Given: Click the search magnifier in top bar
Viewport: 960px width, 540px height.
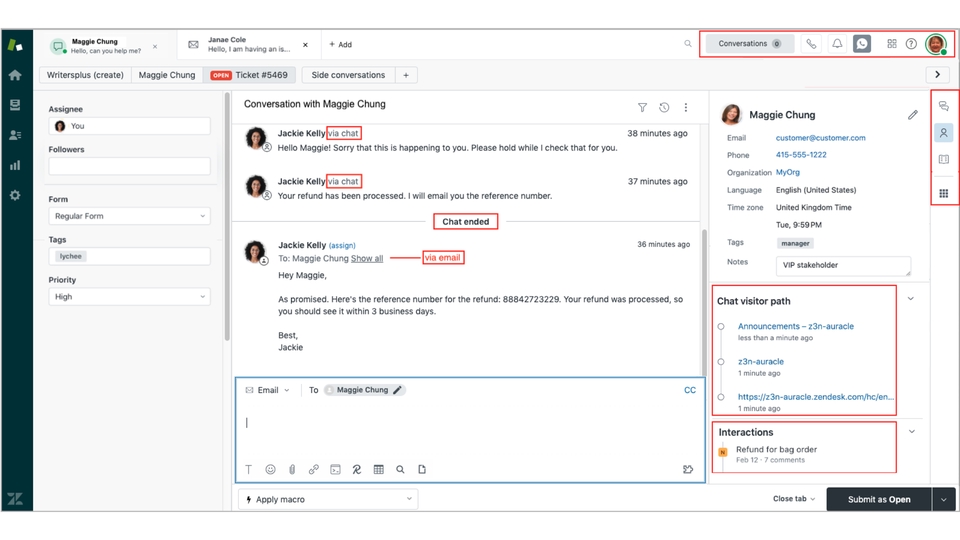Looking at the screenshot, I should coord(688,43).
